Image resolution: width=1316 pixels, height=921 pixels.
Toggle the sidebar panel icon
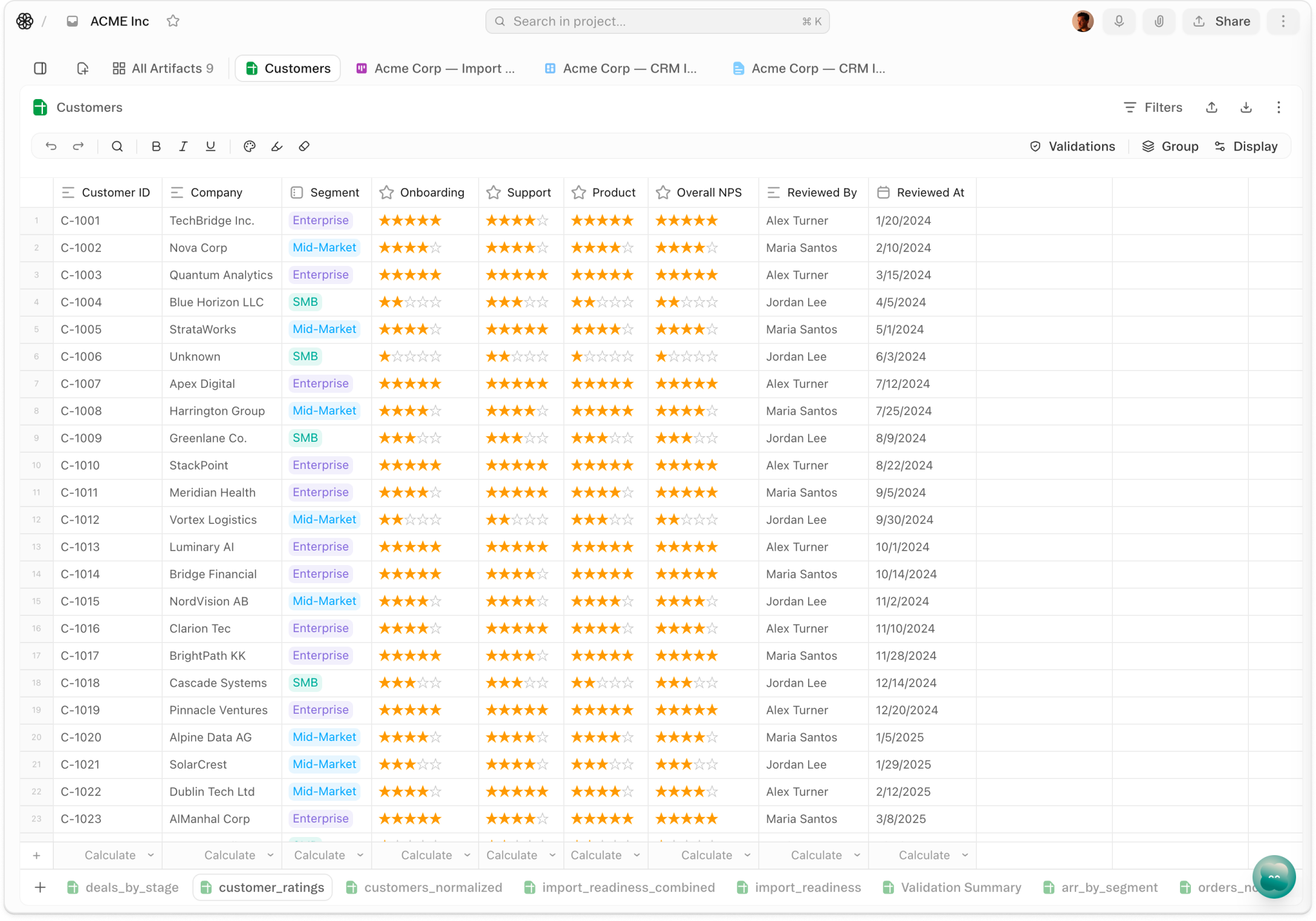coord(41,68)
